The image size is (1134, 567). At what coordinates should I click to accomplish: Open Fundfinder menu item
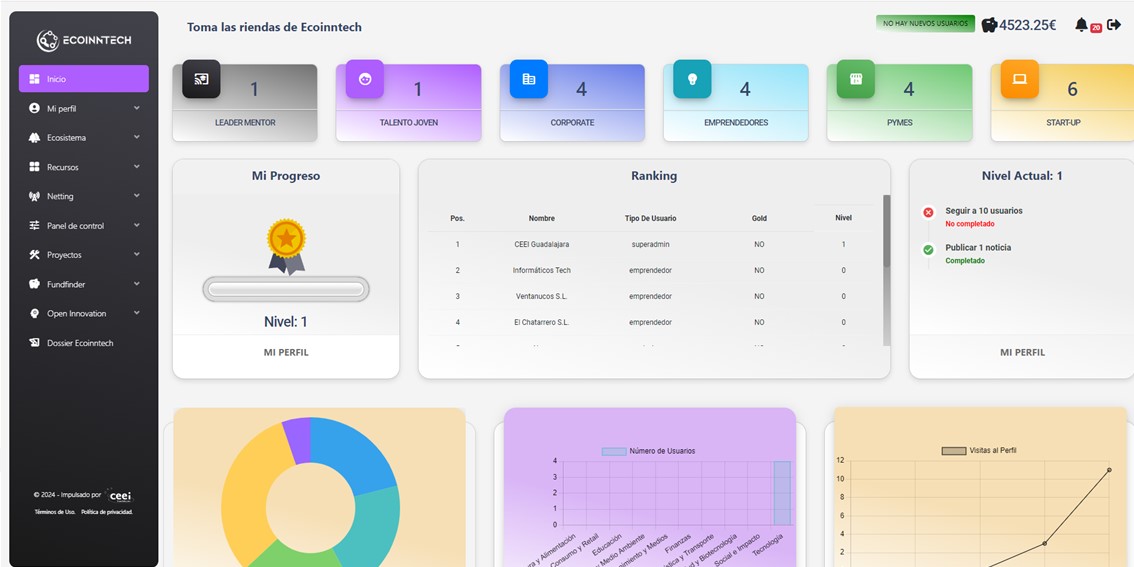(84, 284)
